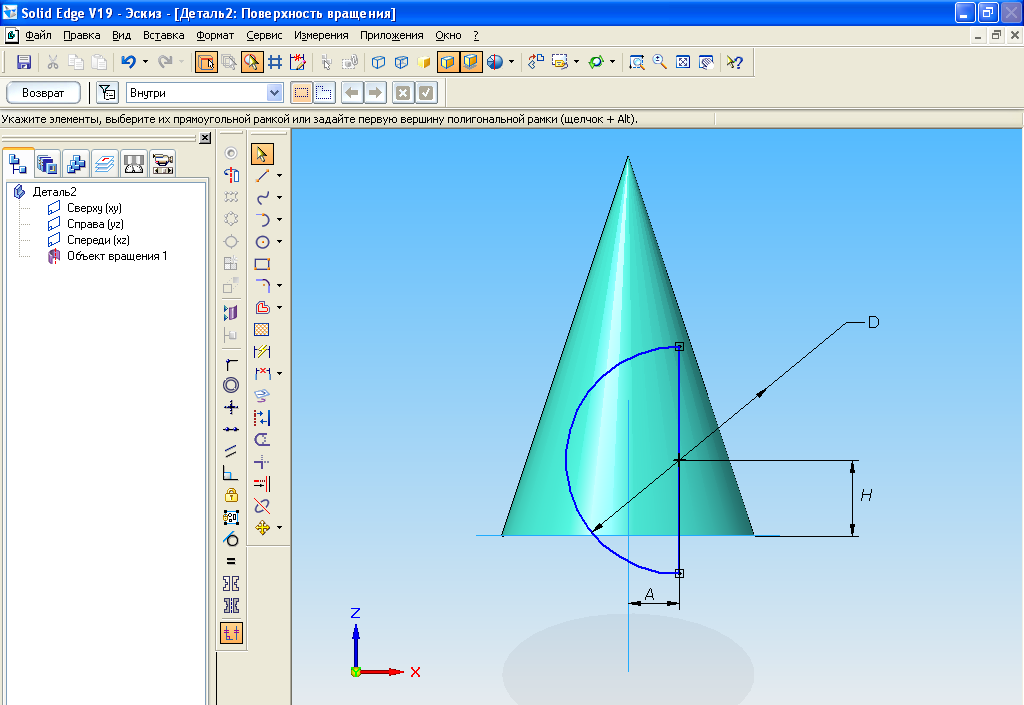
Task: Expand the circle tool flyout arrow
Action: [x=279, y=242]
